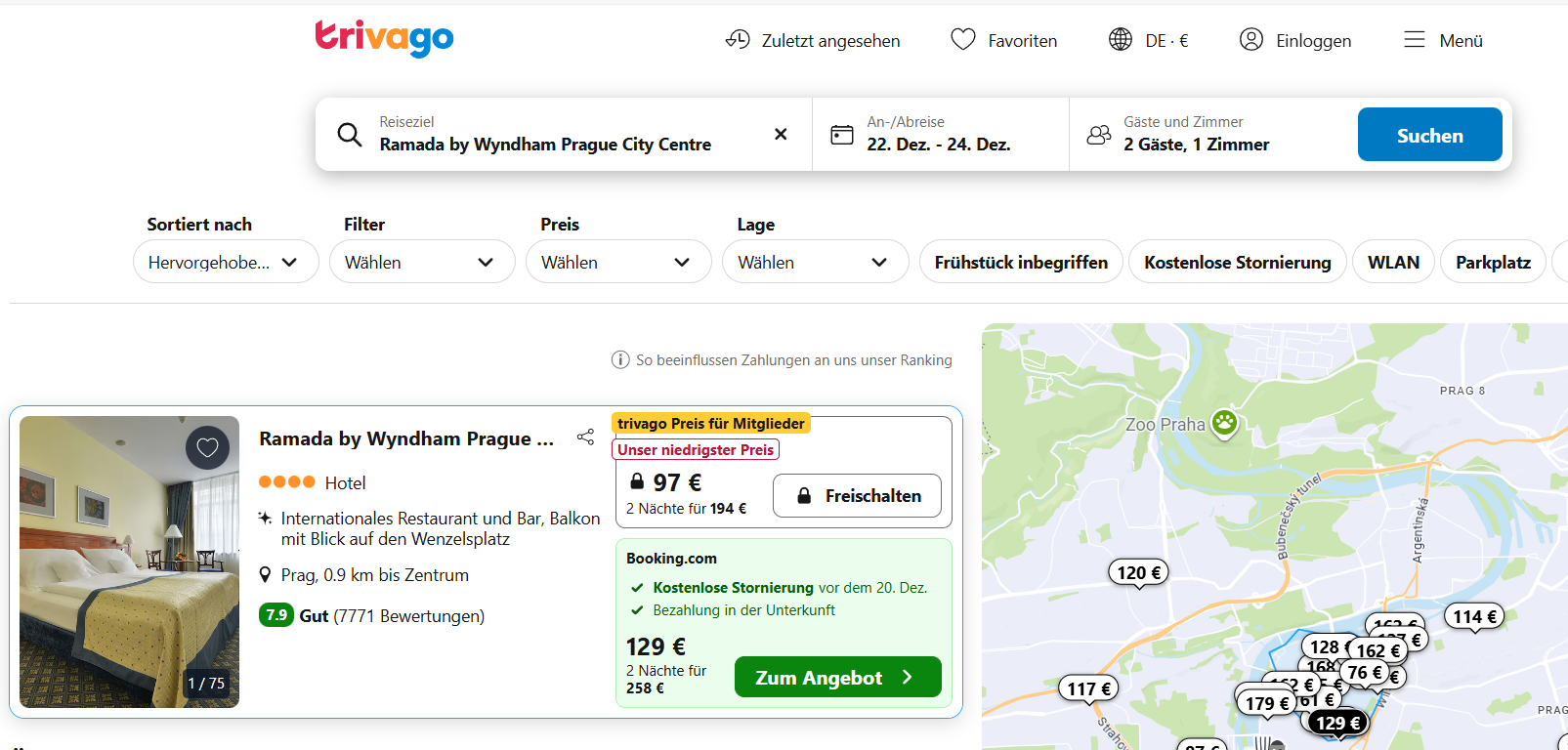Click Zum Angebot button

[x=837, y=677]
